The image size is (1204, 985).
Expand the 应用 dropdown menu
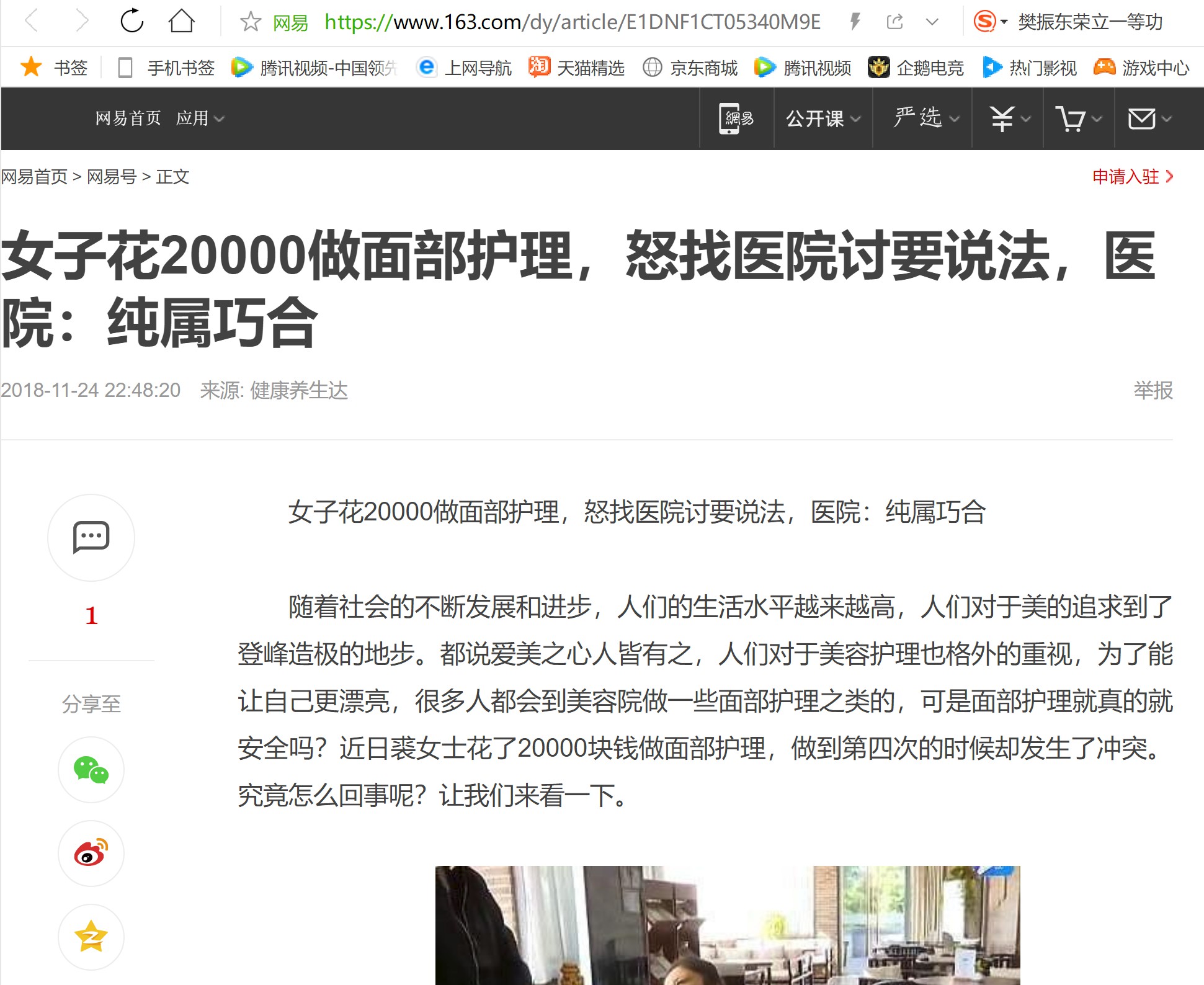point(200,118)
